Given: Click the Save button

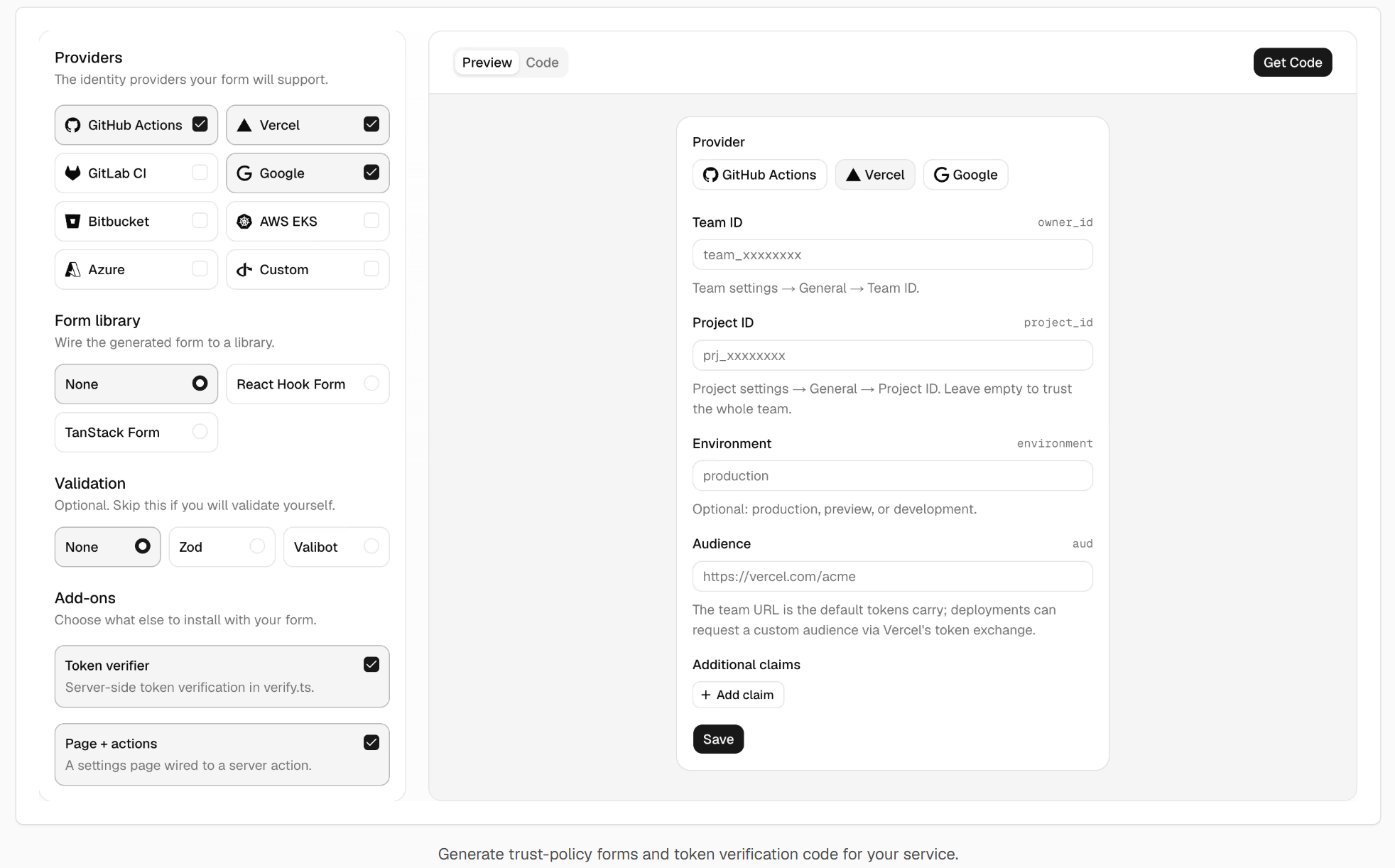Looking at the screenshot, I should (x=718, y=739).
